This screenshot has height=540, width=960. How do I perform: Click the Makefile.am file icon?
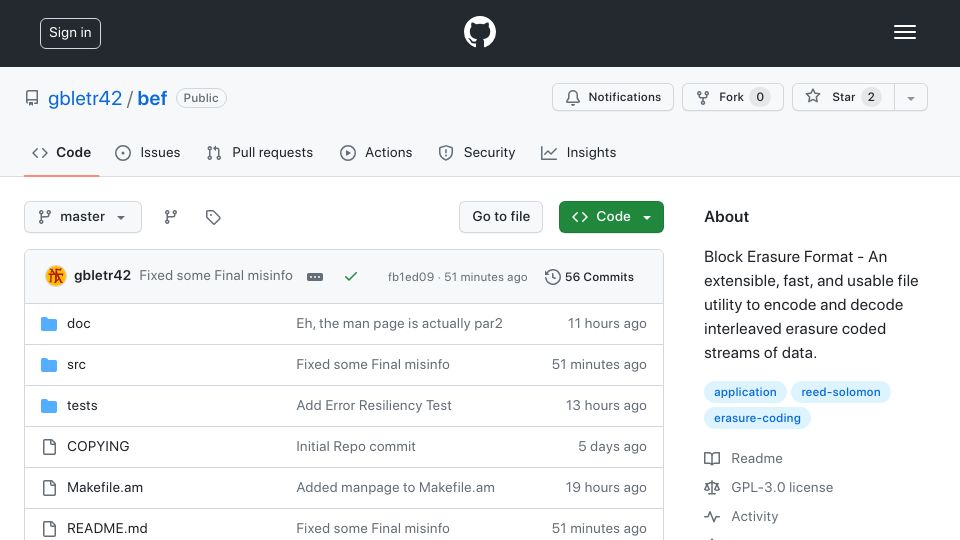tap(50, 488)
